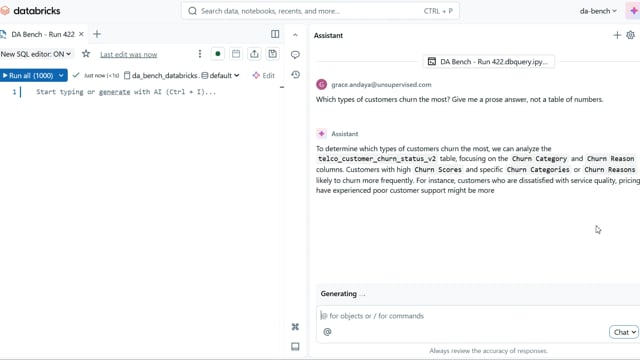Start new Assistant chat with plus
Image resolution: width=640 pixels, height=360 pixels.
(x=617, y=36)
